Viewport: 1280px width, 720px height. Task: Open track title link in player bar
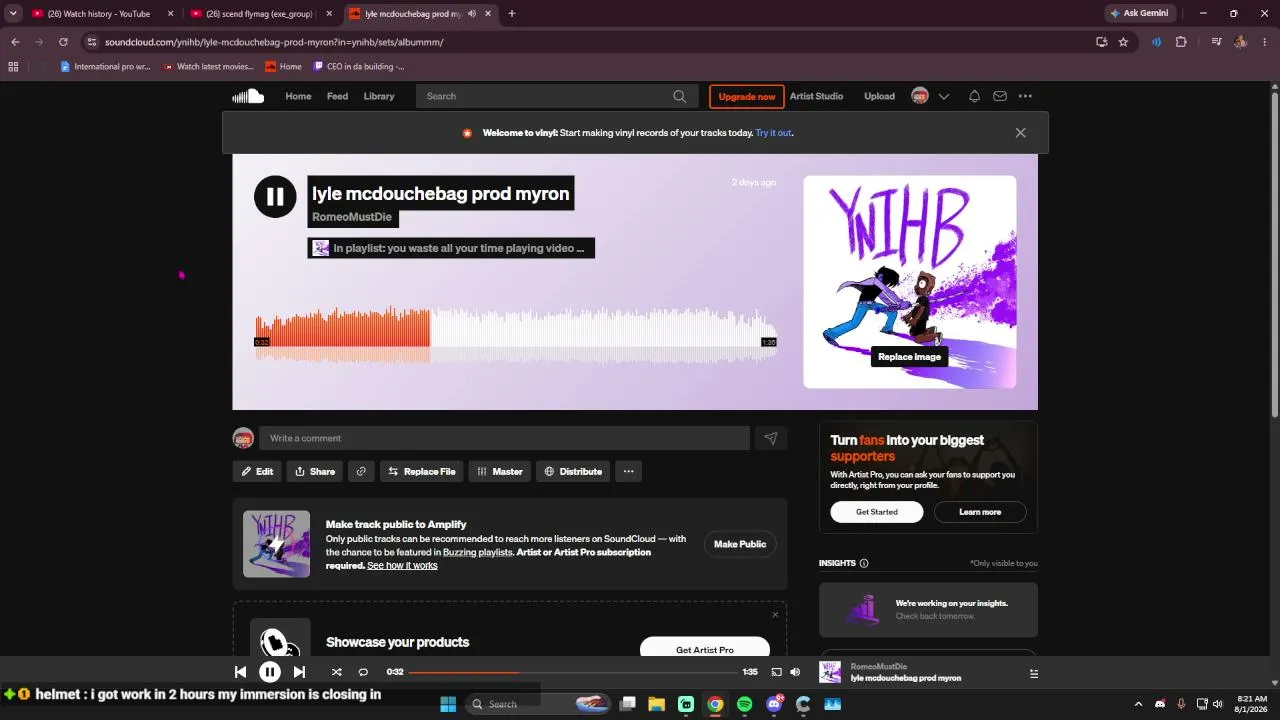point(906,678)
